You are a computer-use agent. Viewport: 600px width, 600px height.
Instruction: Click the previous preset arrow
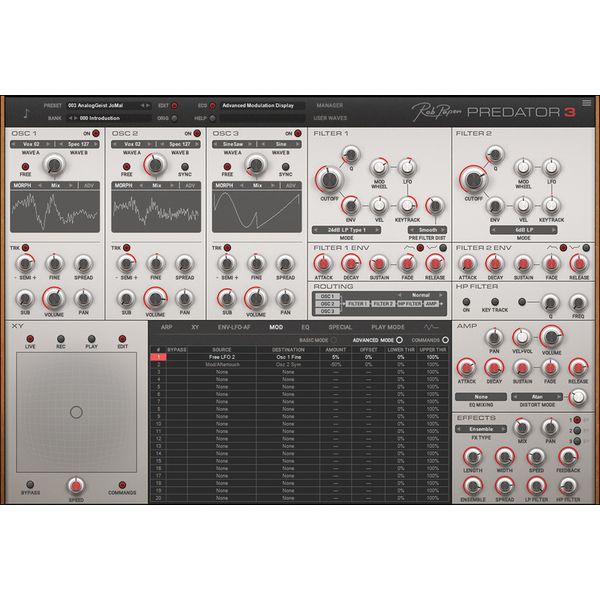tap(142, 105)
